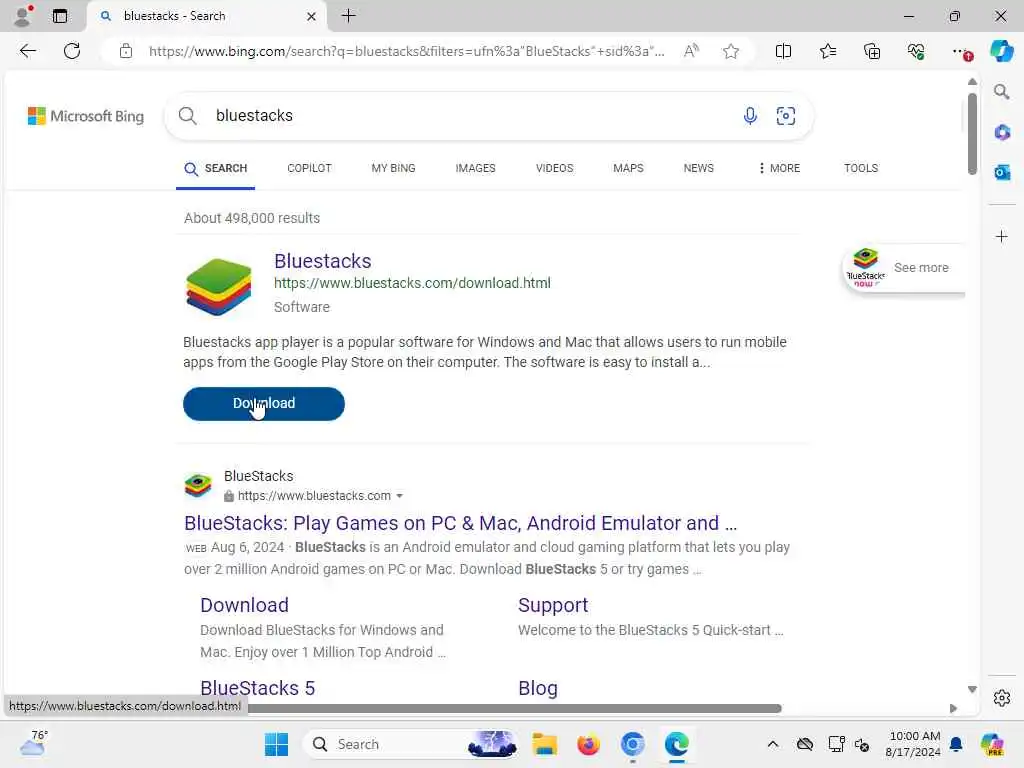Switch to the MY BING tab
Image resolution: width=1024 pixels, height=768 pixels.
393,168
